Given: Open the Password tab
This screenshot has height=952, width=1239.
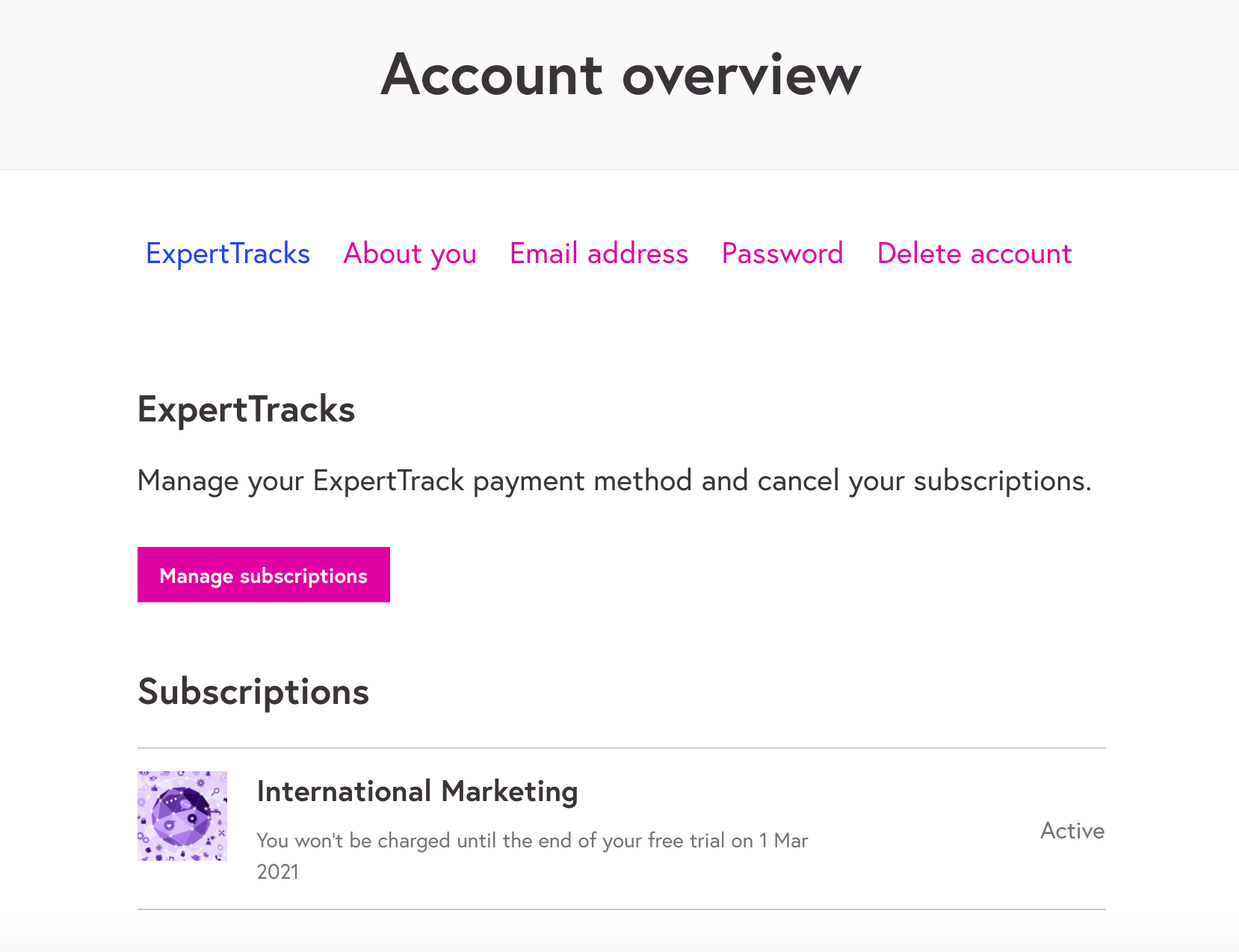Looking at the screenshot, I should pyautogui.click(x=782, y=254).
